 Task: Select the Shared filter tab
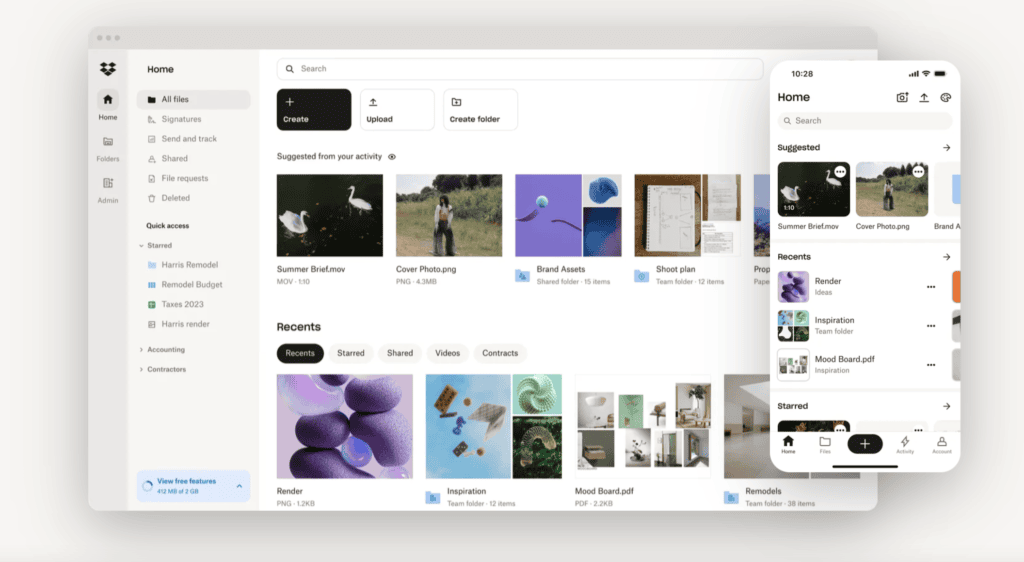point(400,353)
